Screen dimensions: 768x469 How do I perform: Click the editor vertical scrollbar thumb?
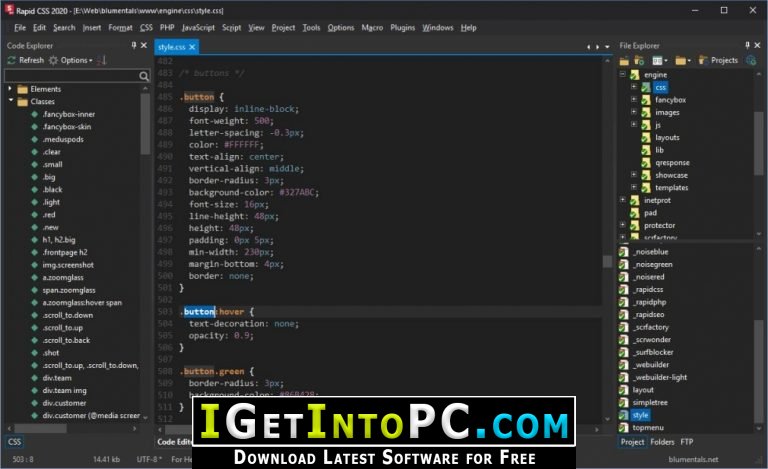click(607, 261)
